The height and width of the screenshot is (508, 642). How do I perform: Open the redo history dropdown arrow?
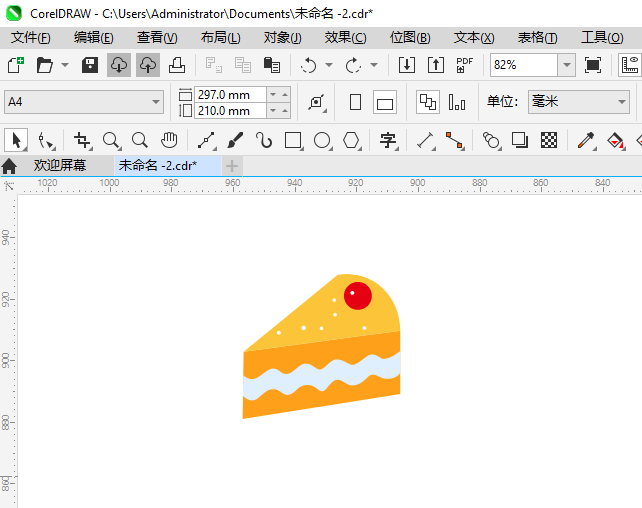tap(373, 65)
